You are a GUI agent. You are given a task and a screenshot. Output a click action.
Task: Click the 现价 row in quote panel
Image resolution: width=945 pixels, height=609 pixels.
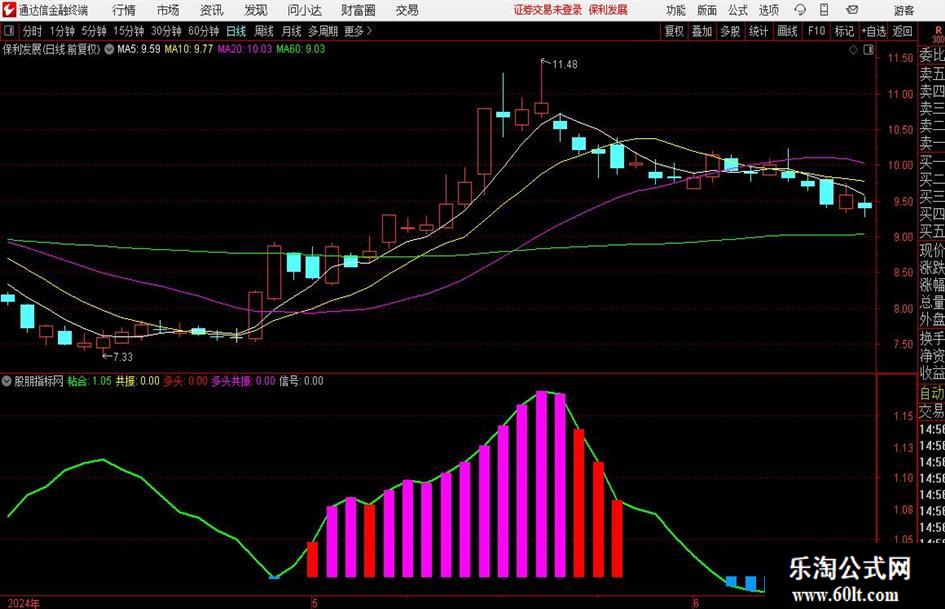(x=931, y=250)
